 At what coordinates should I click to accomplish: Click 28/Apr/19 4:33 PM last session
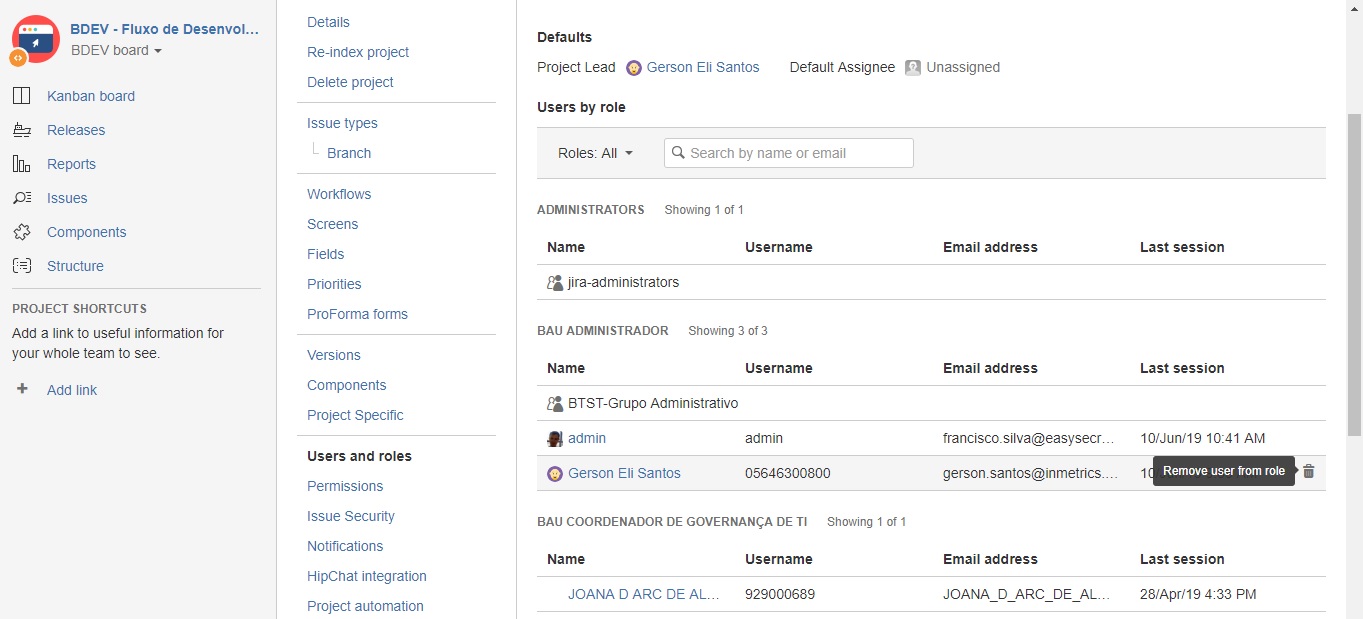click(x=1198, y=594)
